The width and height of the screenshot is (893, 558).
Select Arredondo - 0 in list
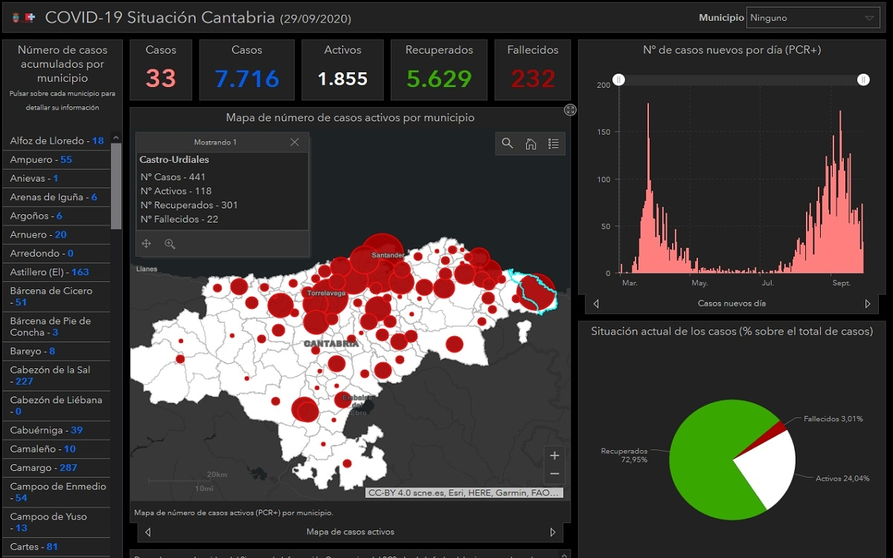pos(56,253)
